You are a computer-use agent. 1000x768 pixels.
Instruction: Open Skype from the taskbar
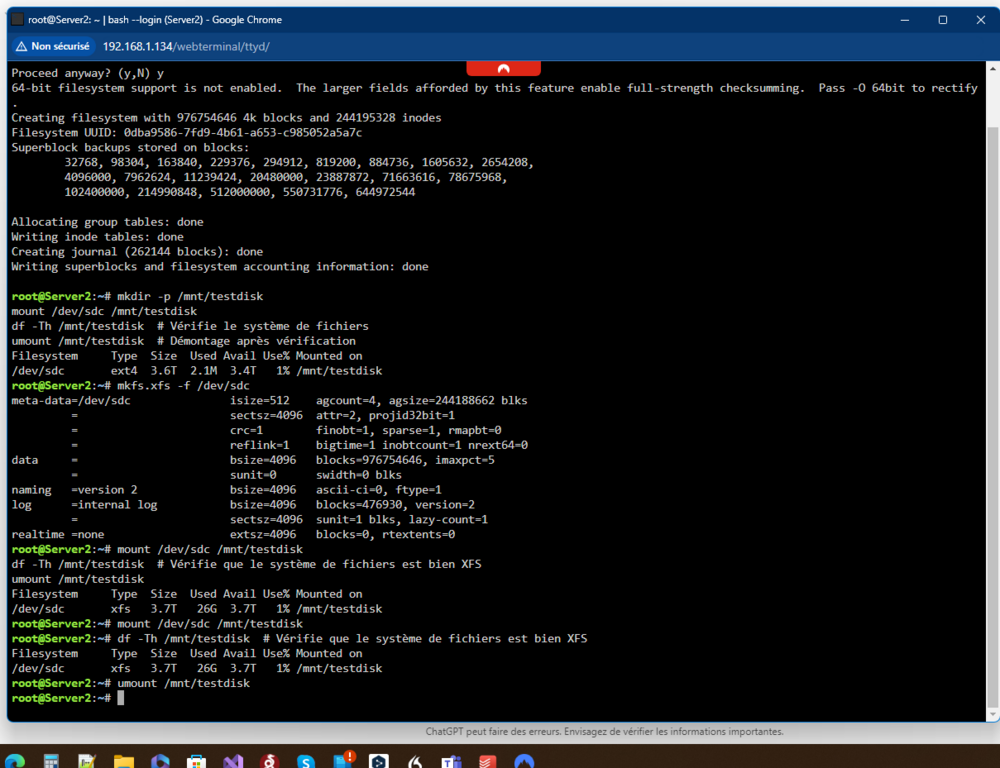pos(306,761)
